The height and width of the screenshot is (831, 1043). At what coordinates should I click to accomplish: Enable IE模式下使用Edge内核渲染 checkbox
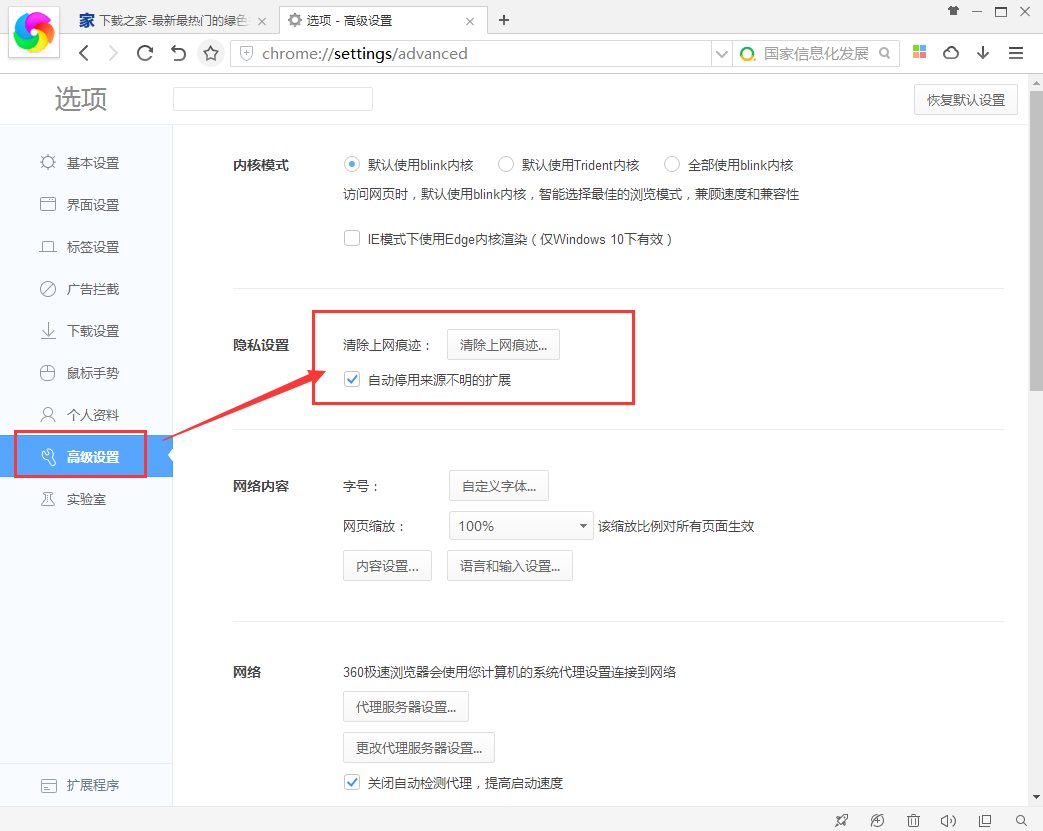[352, 238]
